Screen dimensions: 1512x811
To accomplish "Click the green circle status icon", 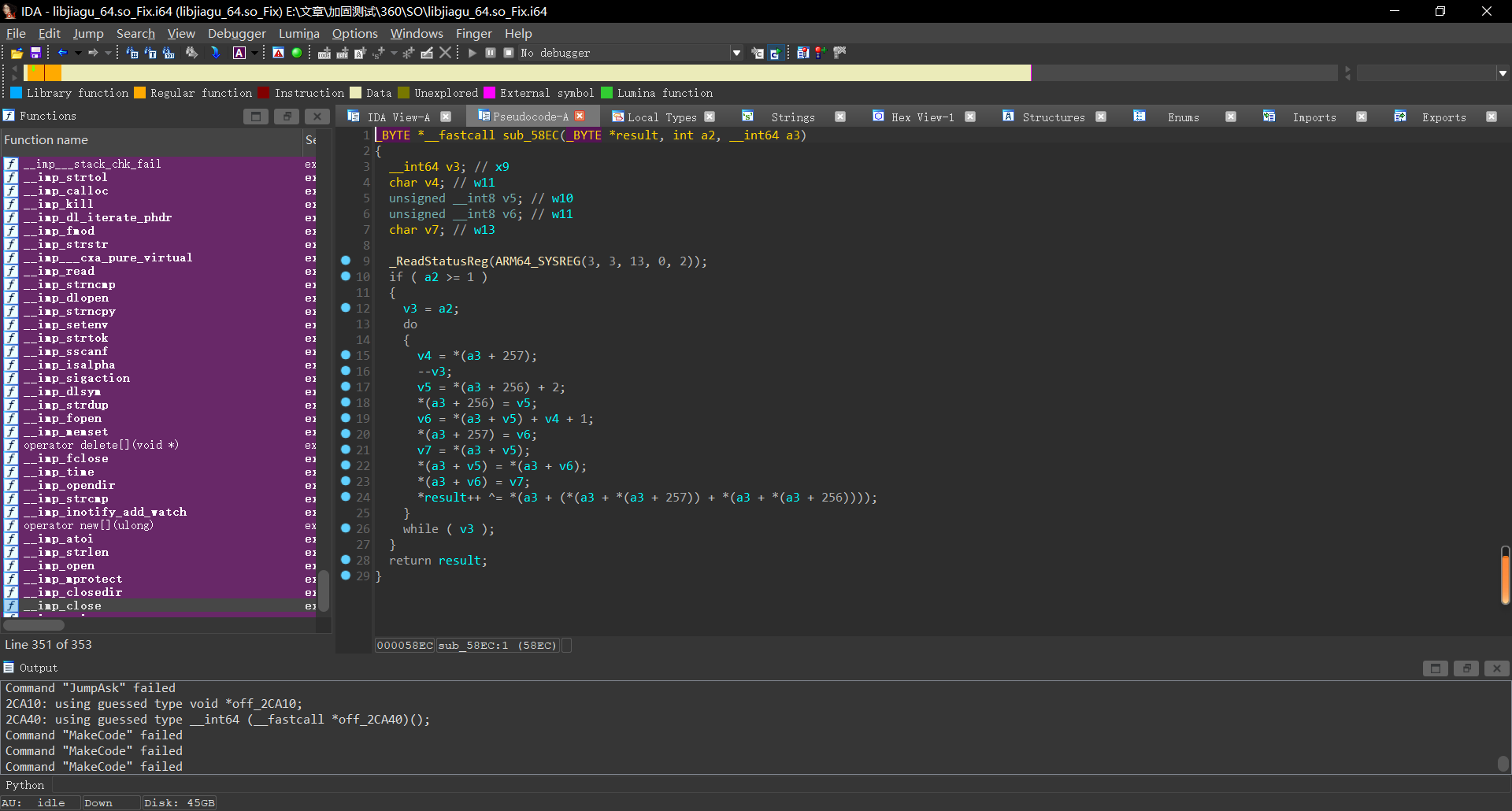I will pos(297,53).
